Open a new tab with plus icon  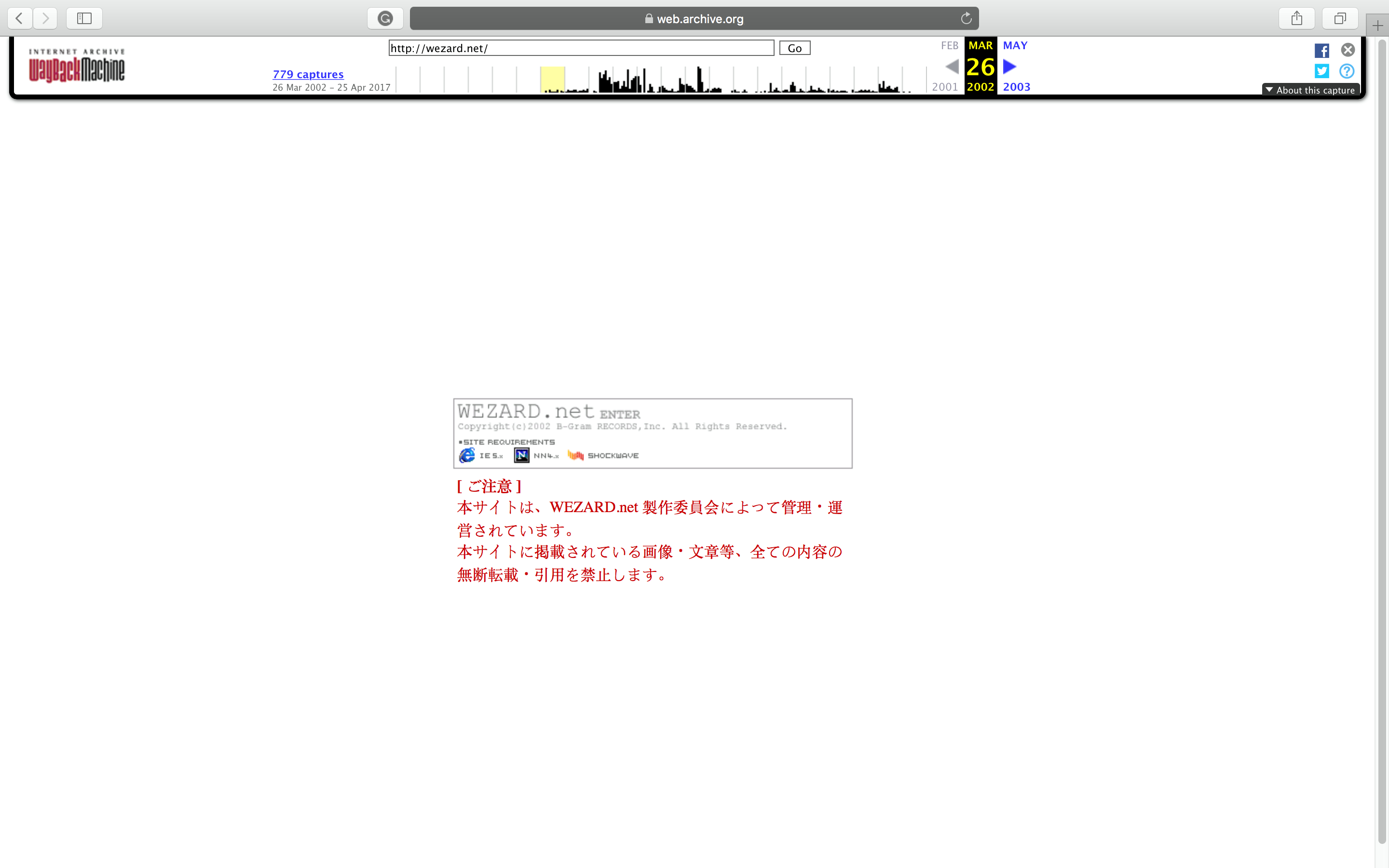[x=1377, y=25]
